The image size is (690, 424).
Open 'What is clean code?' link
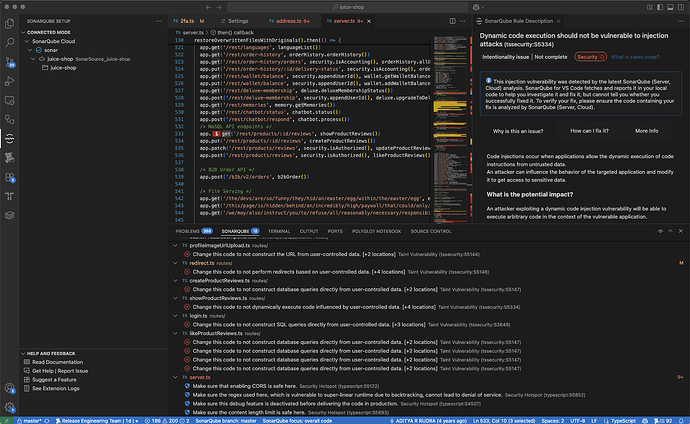pos(635,57)
